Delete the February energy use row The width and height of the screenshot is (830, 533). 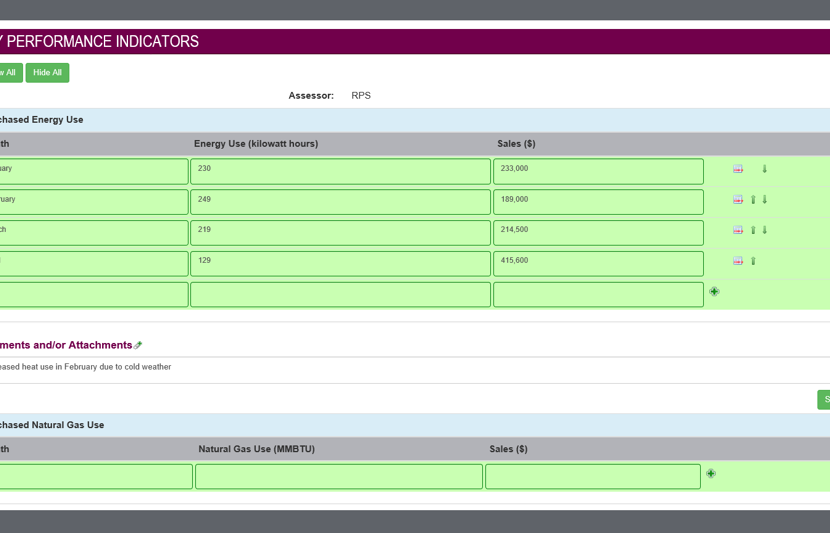(x=738, y=200)
